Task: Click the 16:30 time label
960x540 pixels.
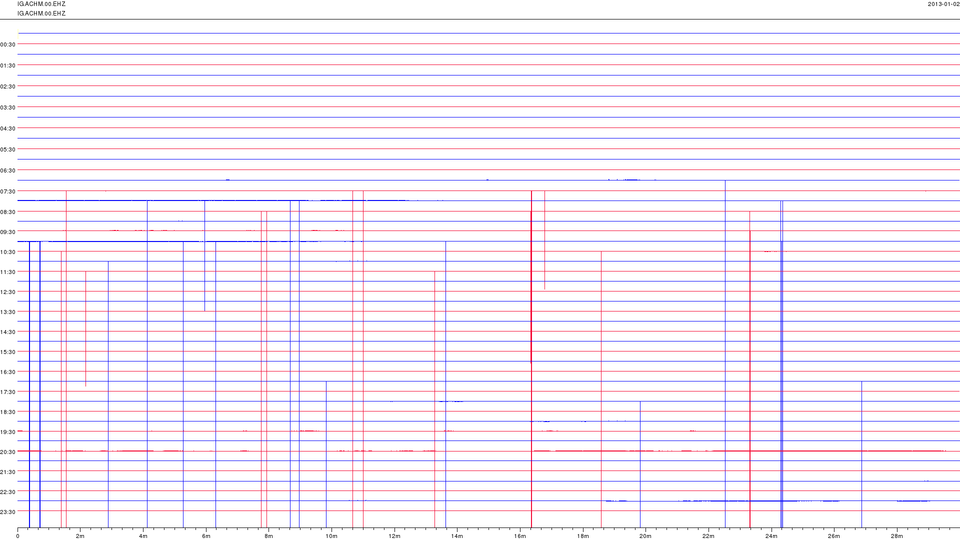Action: click(7, 372)
